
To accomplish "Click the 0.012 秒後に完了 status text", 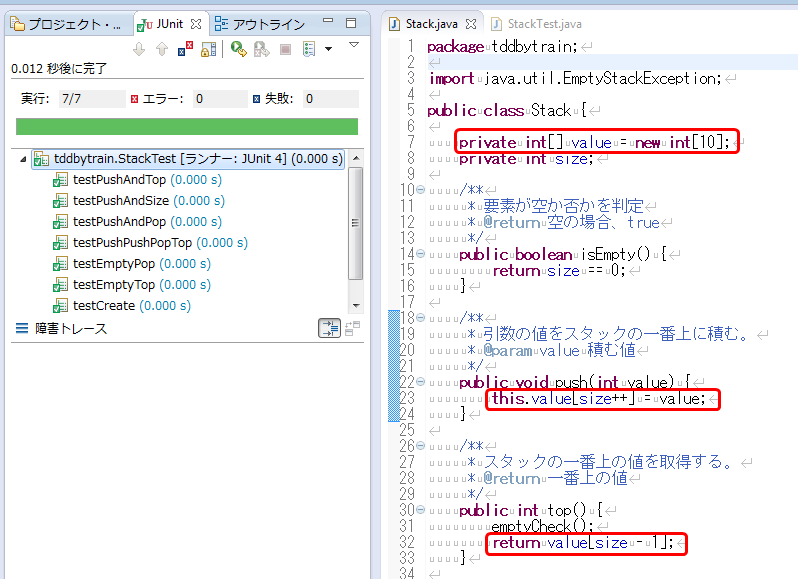I will [x=59, y=68].
